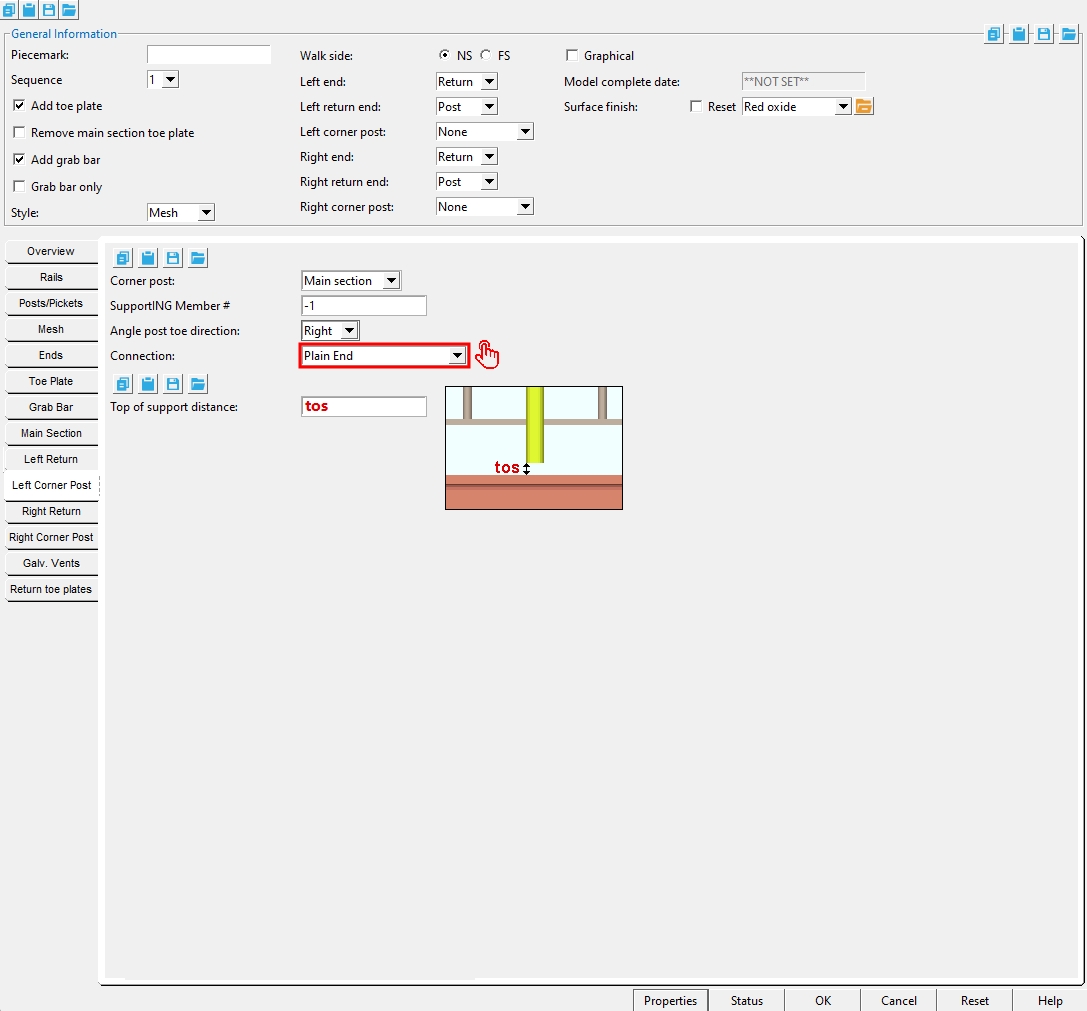The width and height of the screenshot is (1087, 1011).
Task: Click the load folder icon above the Corner post field
Action: click(x=198, y=258)
